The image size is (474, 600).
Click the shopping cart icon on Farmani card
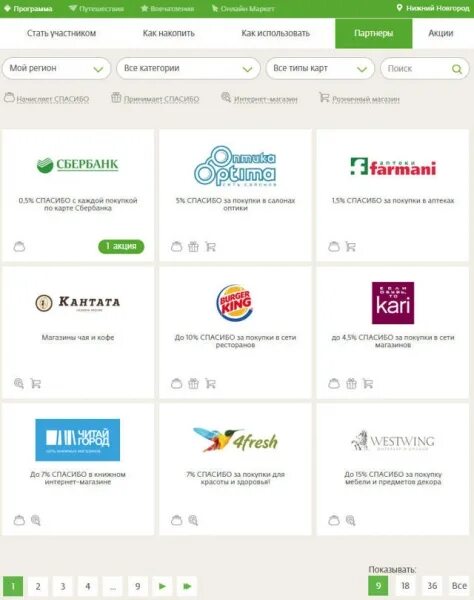[x=350, y=246]
